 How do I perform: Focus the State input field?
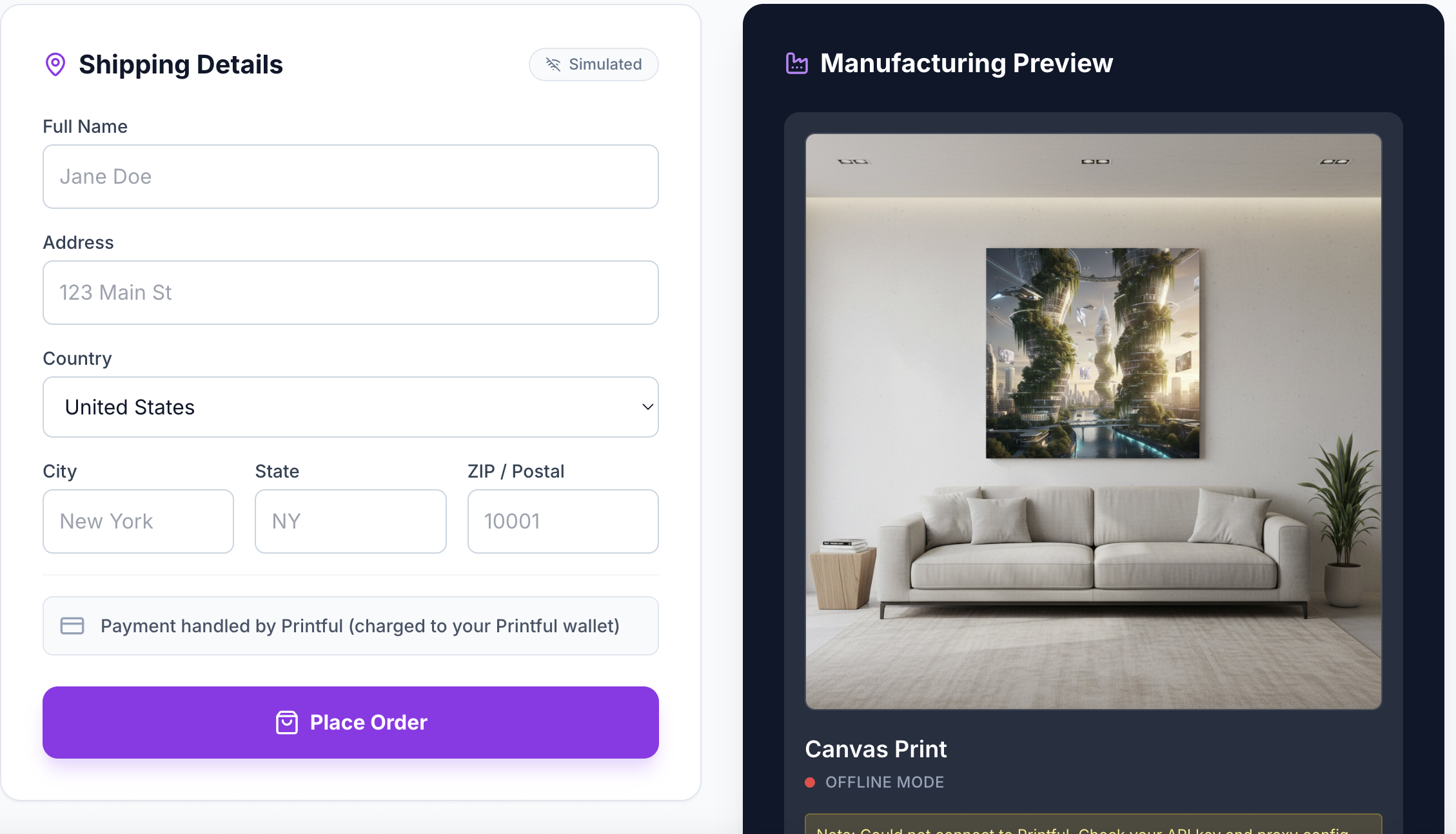[351, 521]
